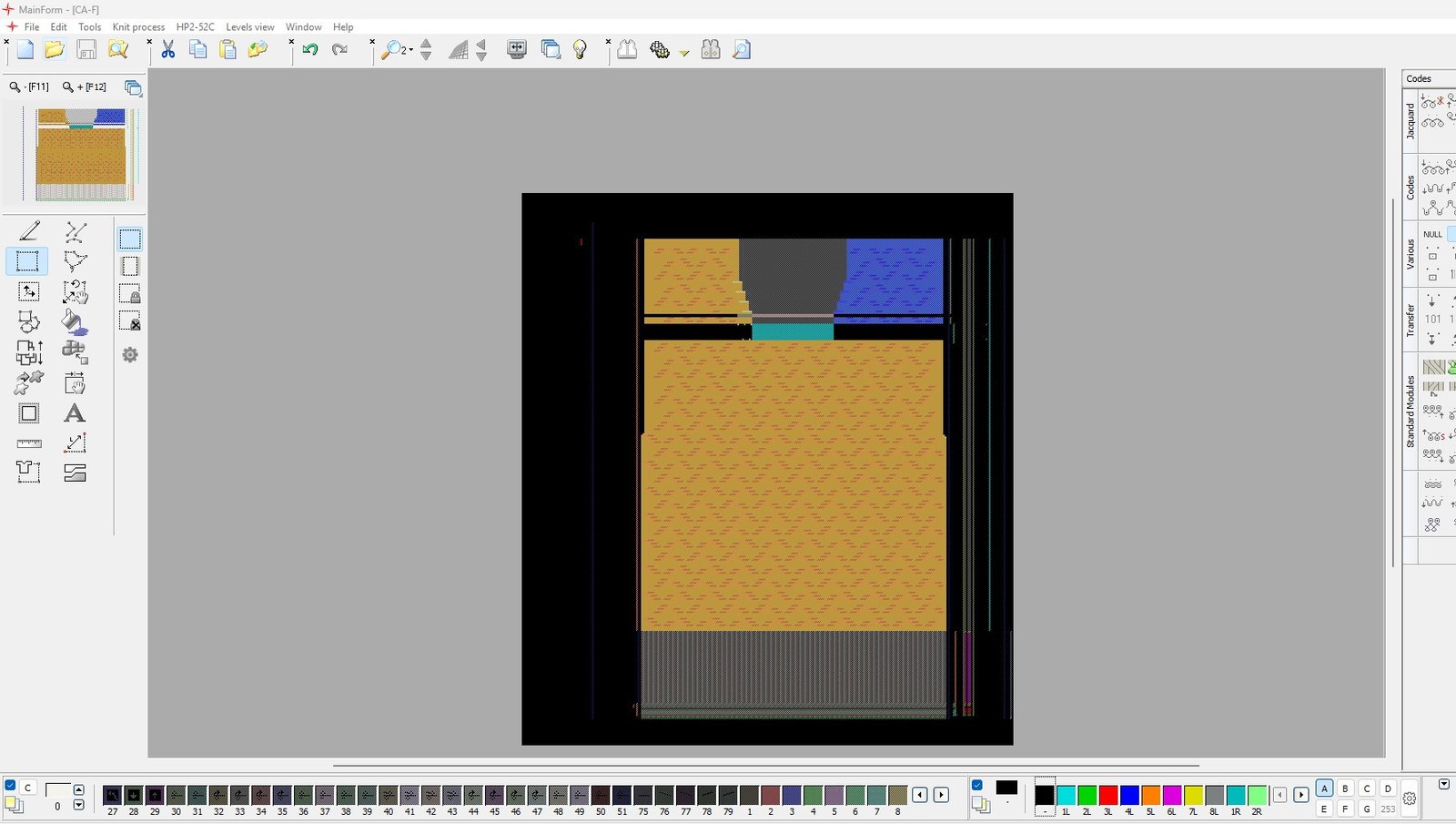Select the locked selection mode icon
This screenshot has width=1456, height=824.
pyautogui.click(x=130, y=293)
